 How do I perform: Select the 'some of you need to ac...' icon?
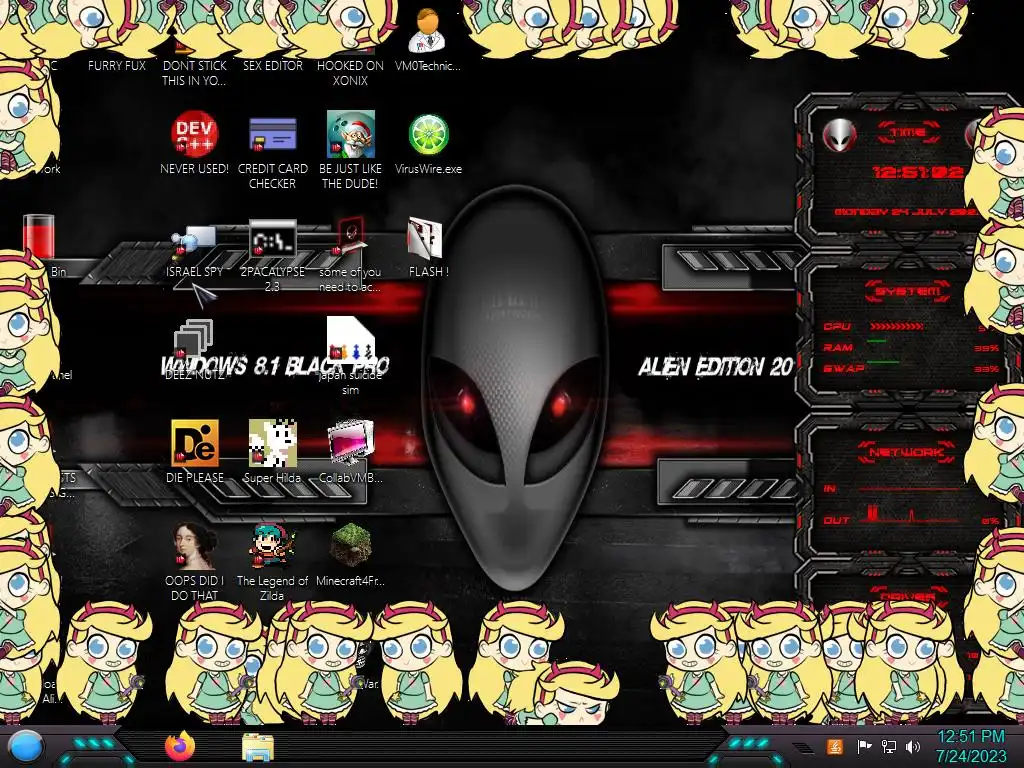[x=350, y=236]
